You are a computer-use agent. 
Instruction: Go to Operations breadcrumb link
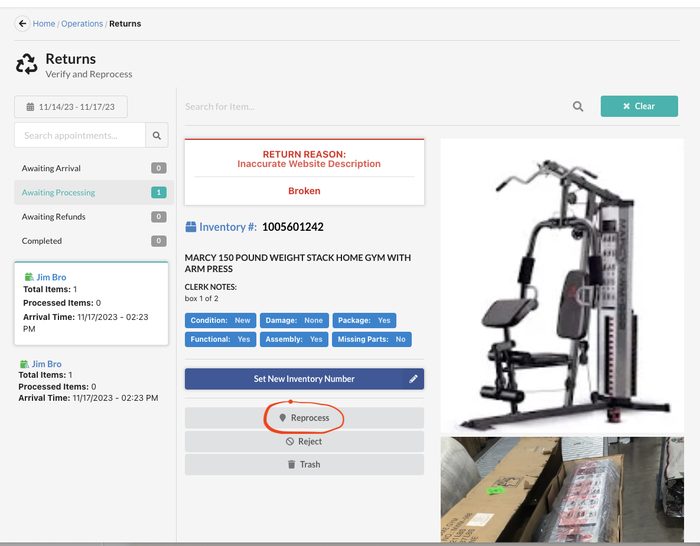pyautogui.click(x=82, y=24)
